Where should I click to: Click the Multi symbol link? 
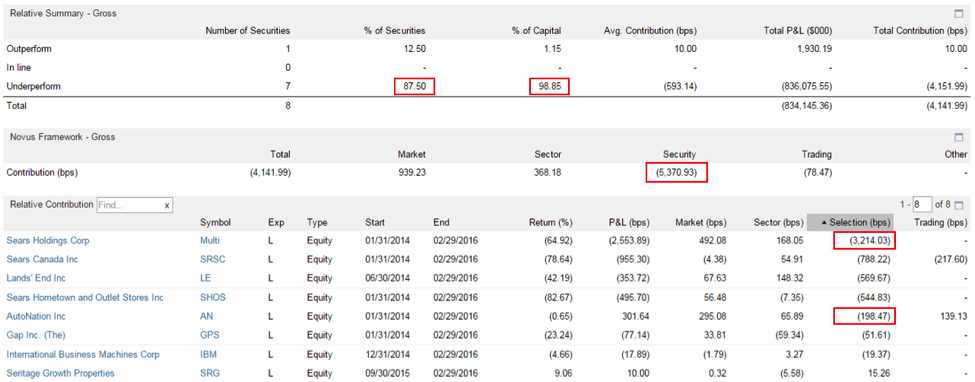(210, 240)
